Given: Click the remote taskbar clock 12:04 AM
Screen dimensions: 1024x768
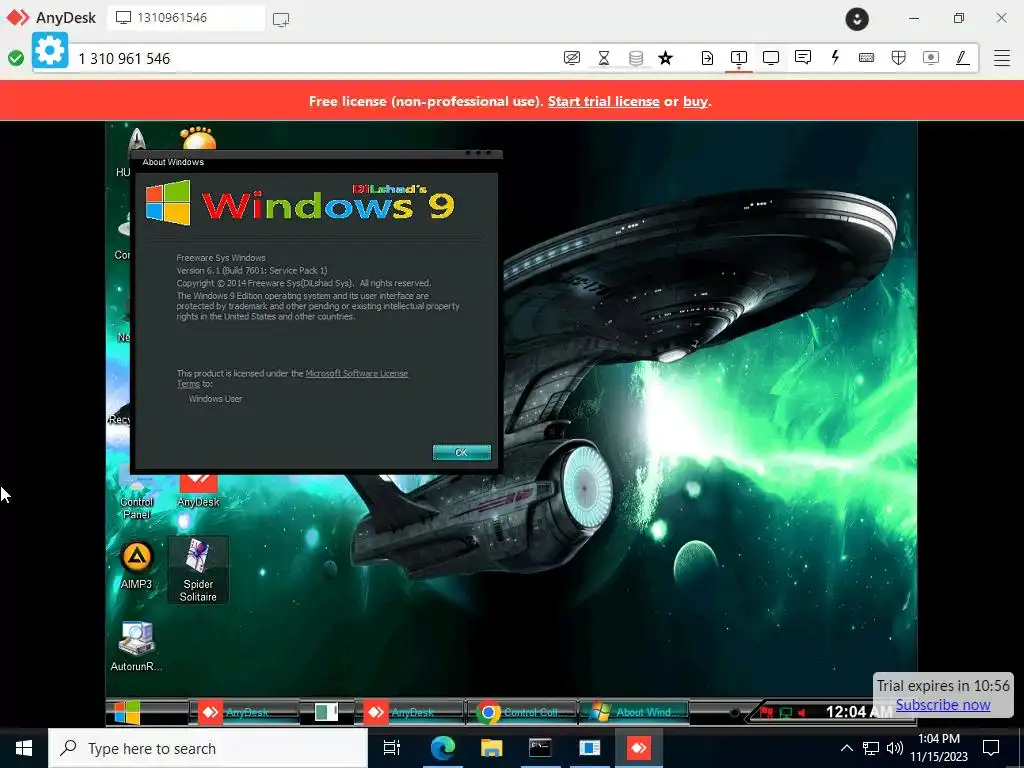Looking at the screenshot, I should [857, 712].
